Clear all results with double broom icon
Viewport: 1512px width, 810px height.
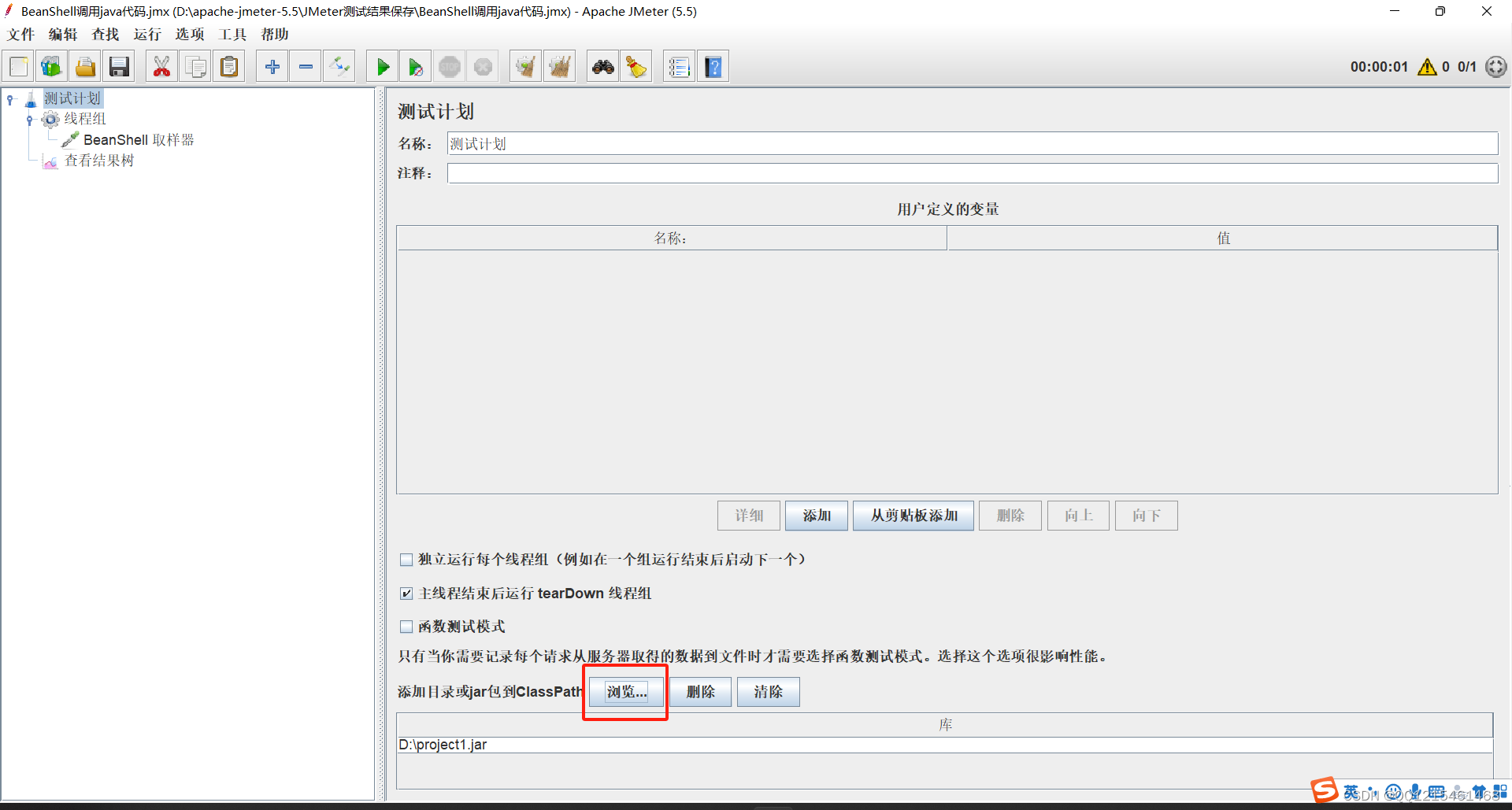[559, 67]
